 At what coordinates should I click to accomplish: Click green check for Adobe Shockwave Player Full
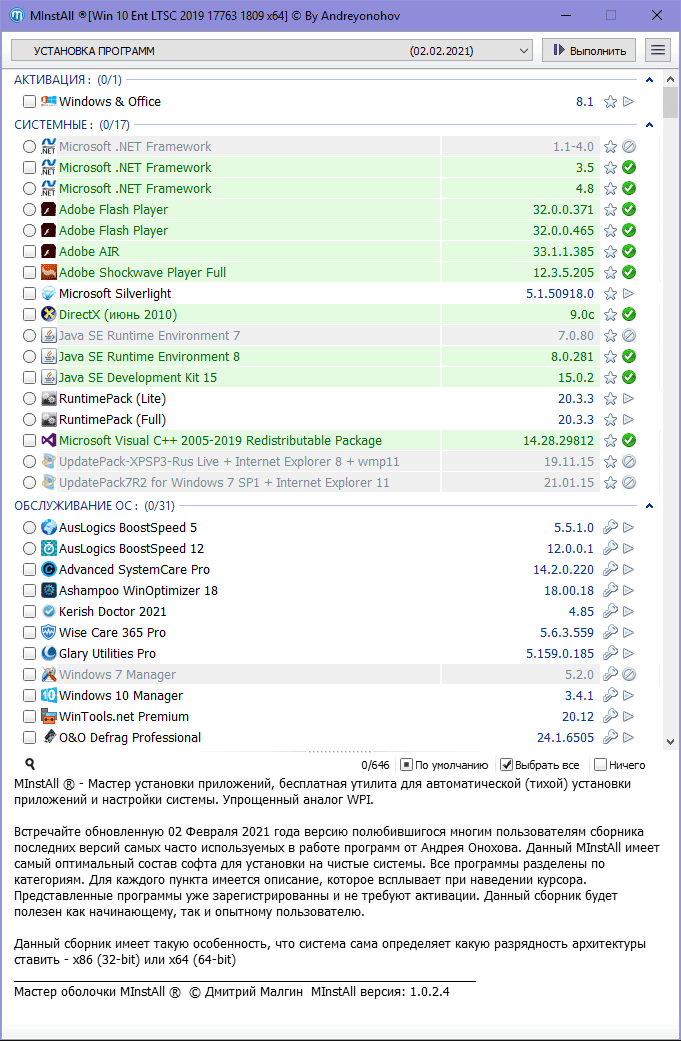pyautogui.click(x=629, y=272)
